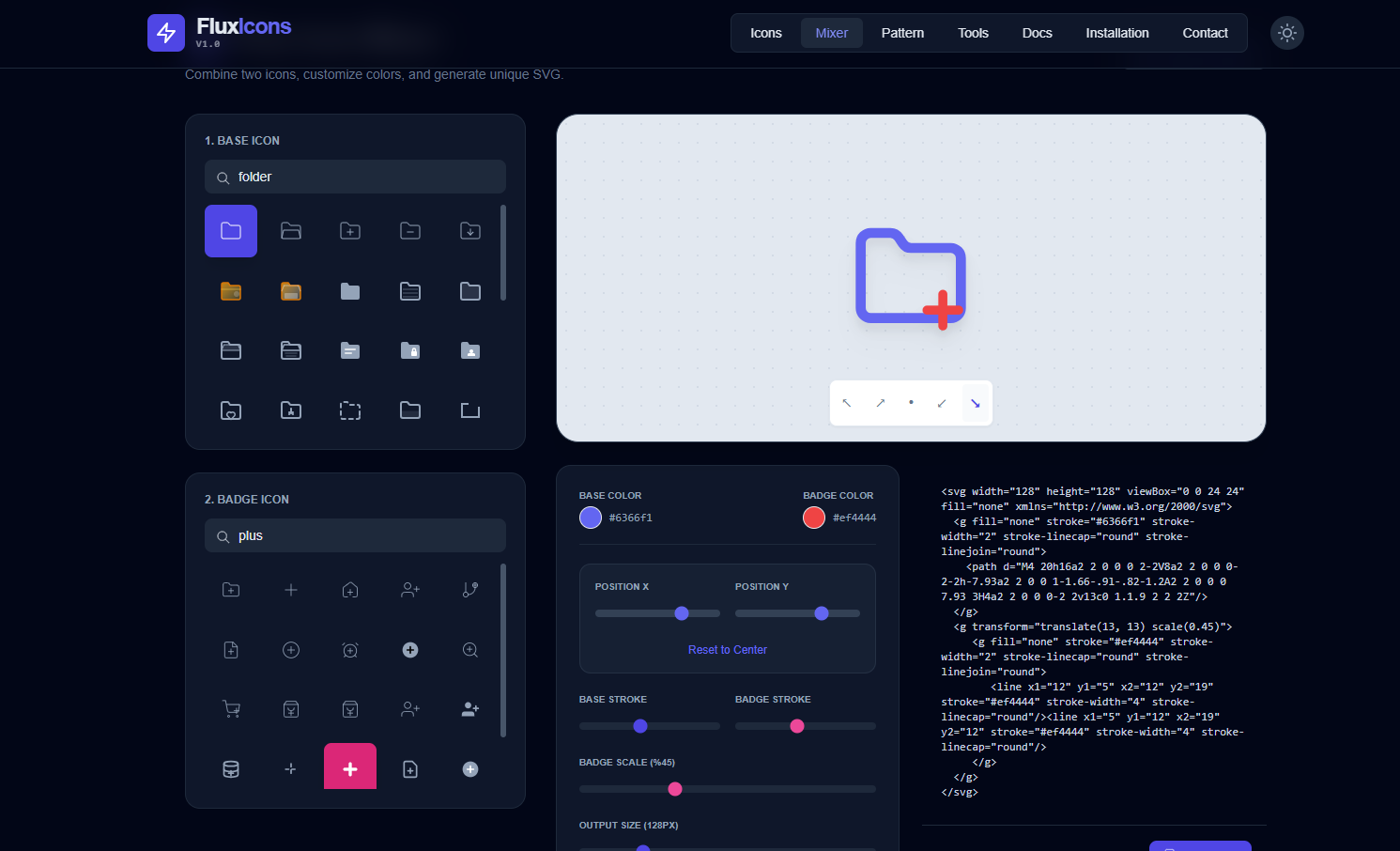Navigate to the Installation section
The image size is (1400, 851).
pyautogui.click(x=1117, y=33)
